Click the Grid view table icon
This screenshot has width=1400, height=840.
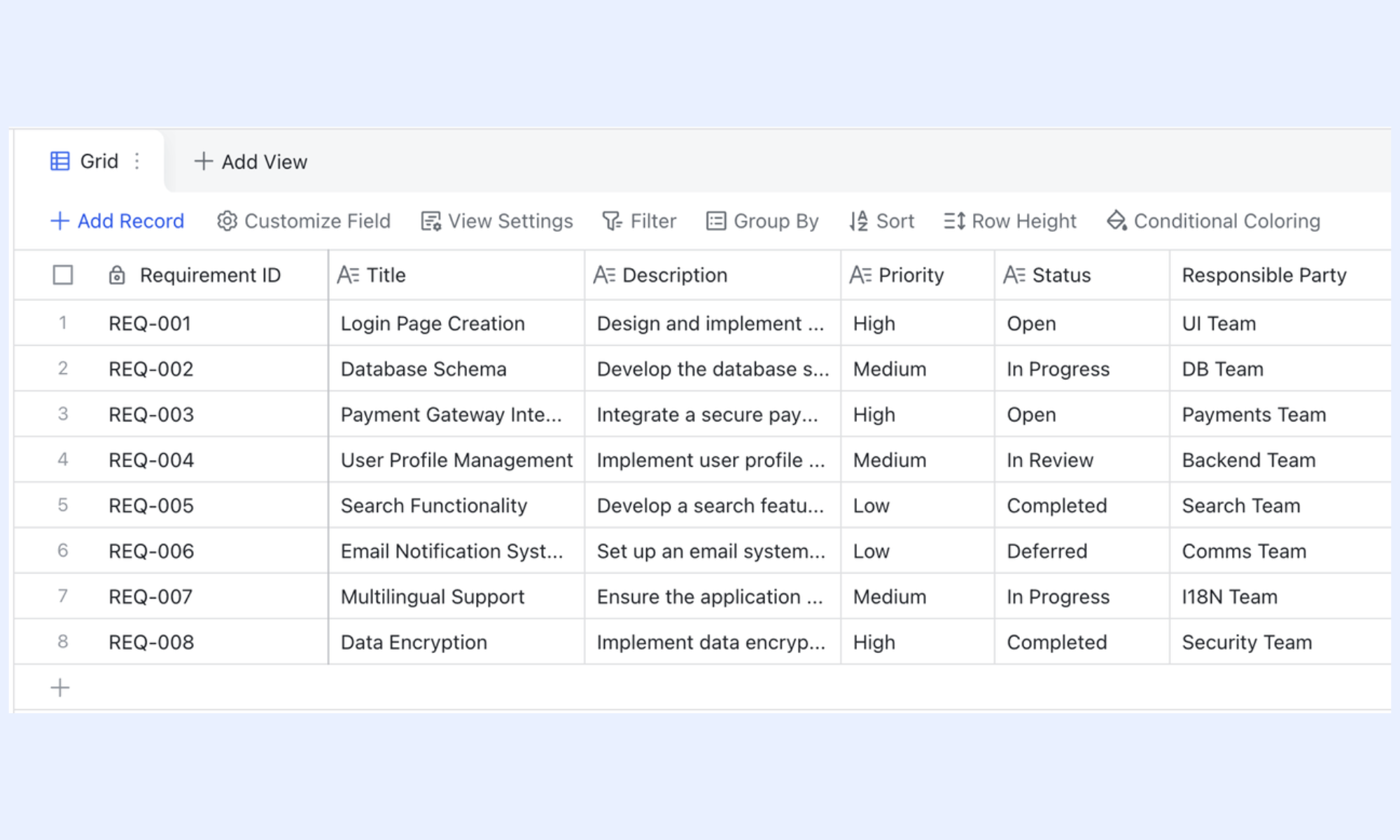pos(60,161)
